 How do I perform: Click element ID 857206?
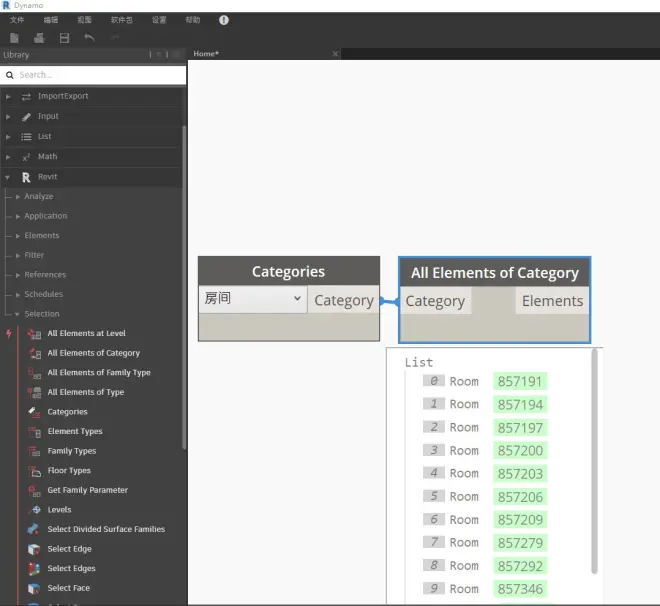[x=520, y=497]
